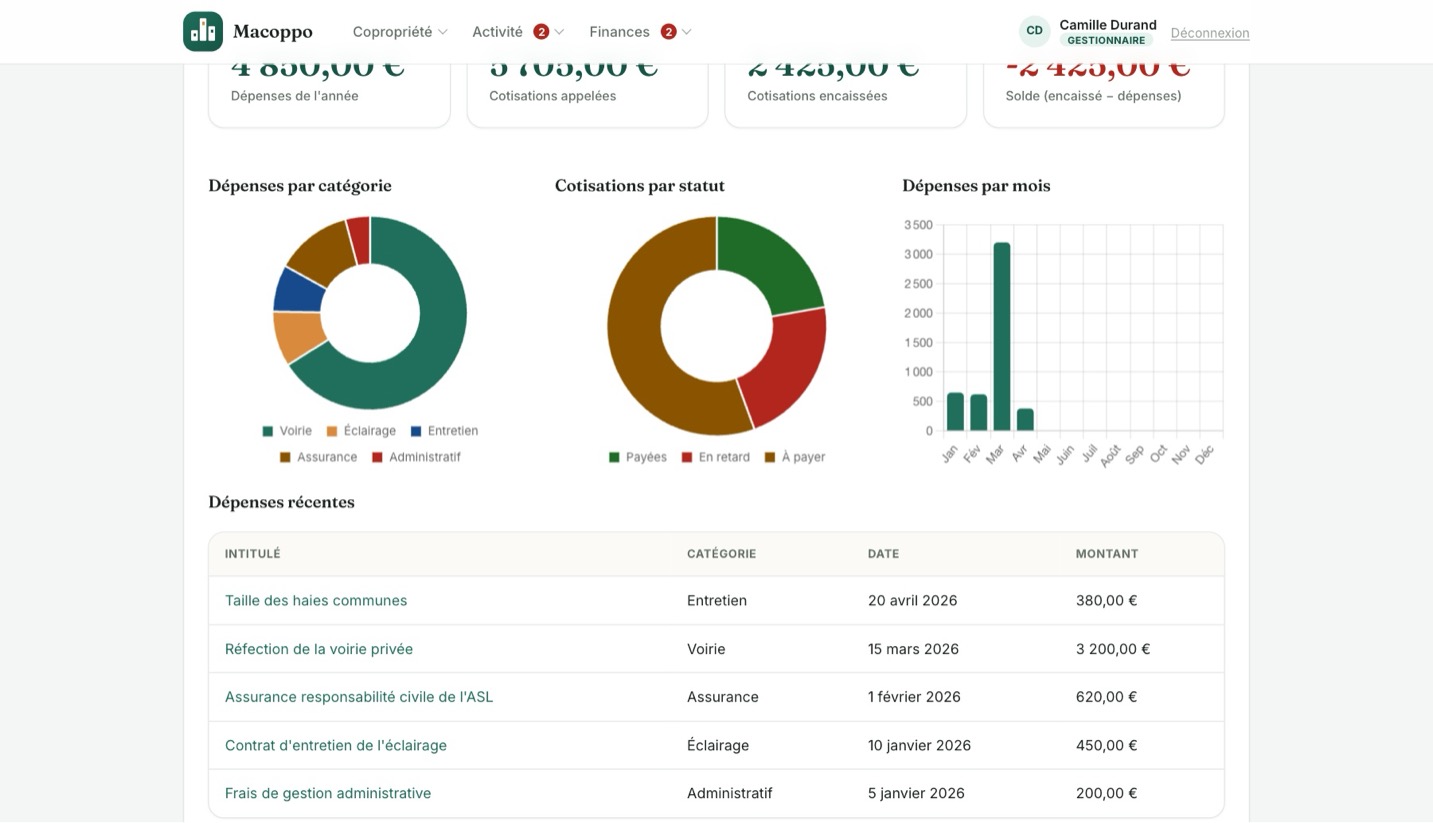Open the Frais de gestion administrative expense
1433x823 pixels.
coord(328,793)
